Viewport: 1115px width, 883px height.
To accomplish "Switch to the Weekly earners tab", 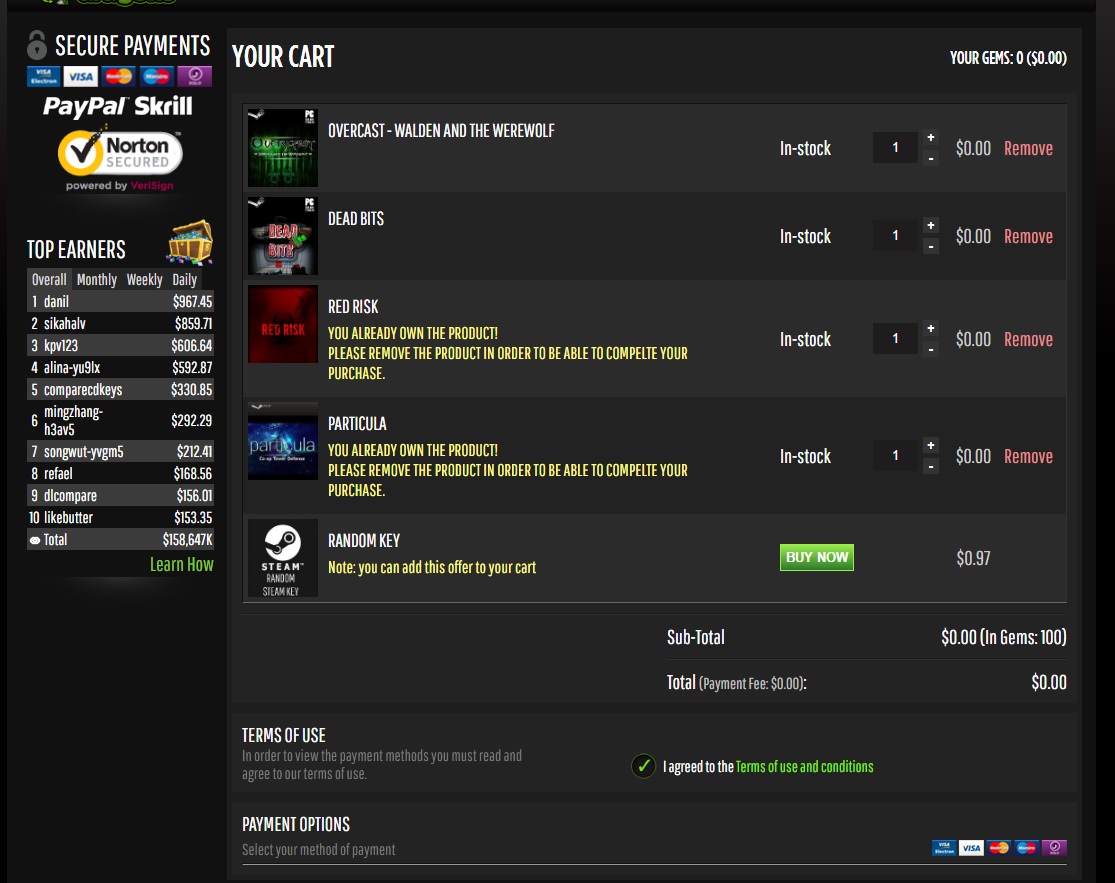I will [x=144, y=279].
